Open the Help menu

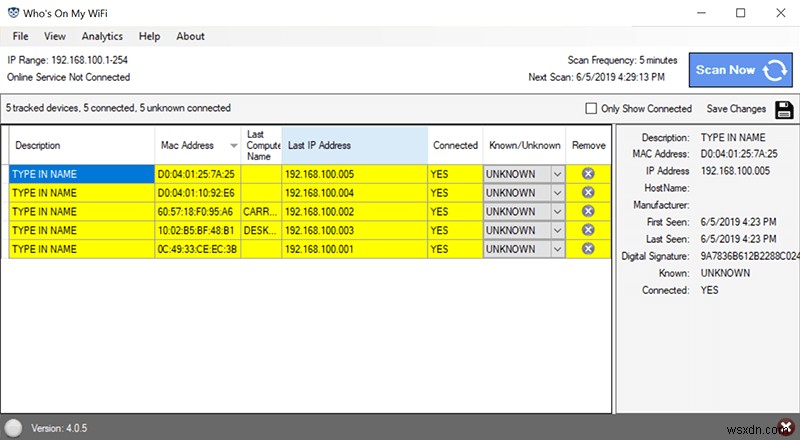tap(149, 36)
